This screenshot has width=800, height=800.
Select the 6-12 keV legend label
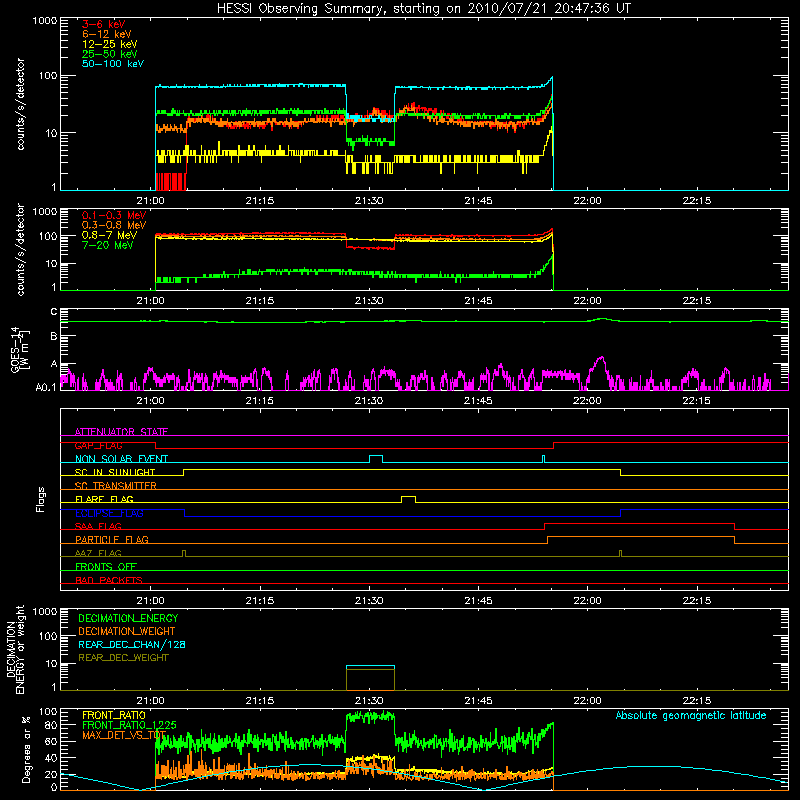pyautogui.click(x=106, y=34)
